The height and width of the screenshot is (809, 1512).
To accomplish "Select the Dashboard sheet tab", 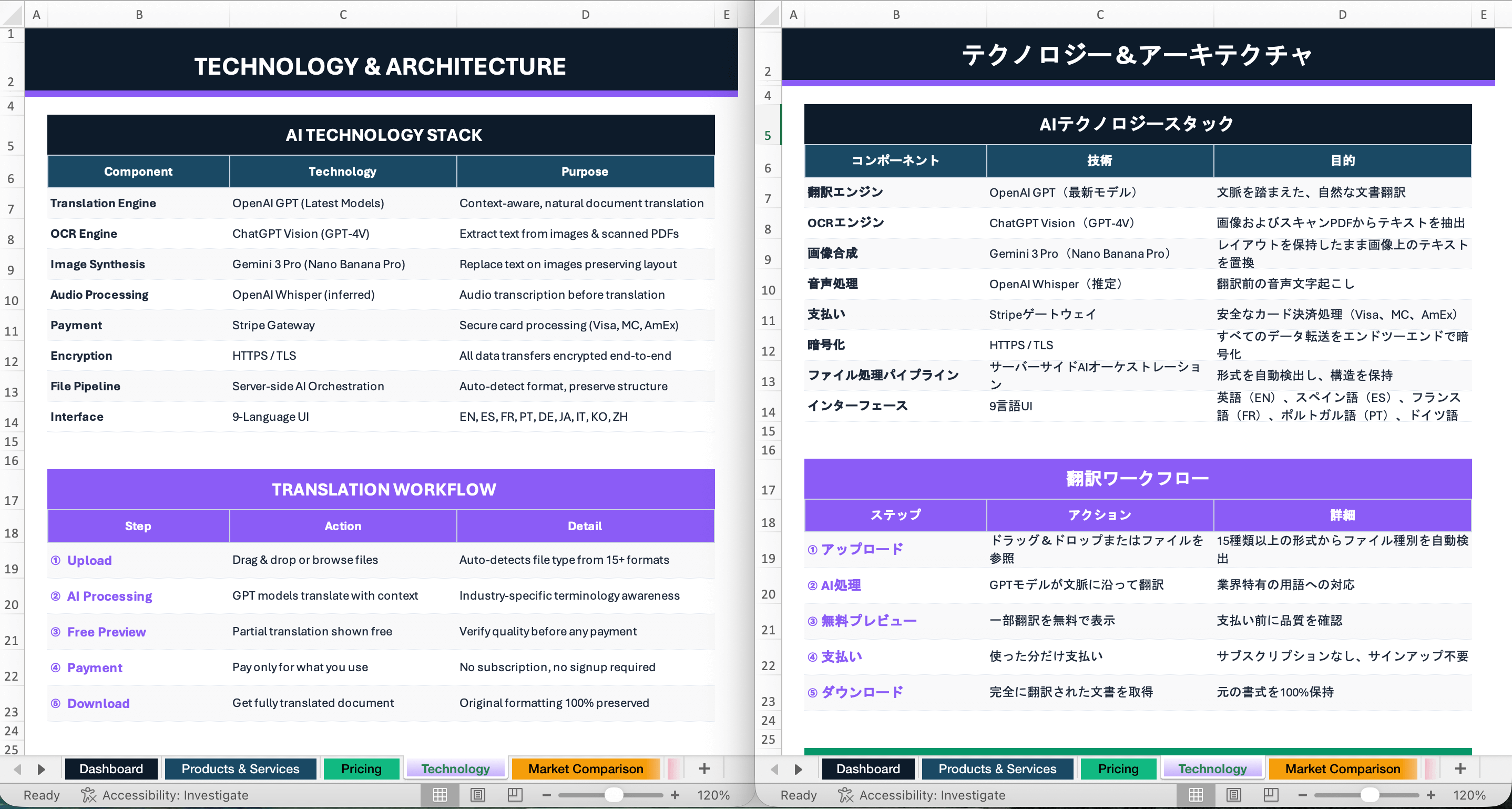I will [111, 768].
